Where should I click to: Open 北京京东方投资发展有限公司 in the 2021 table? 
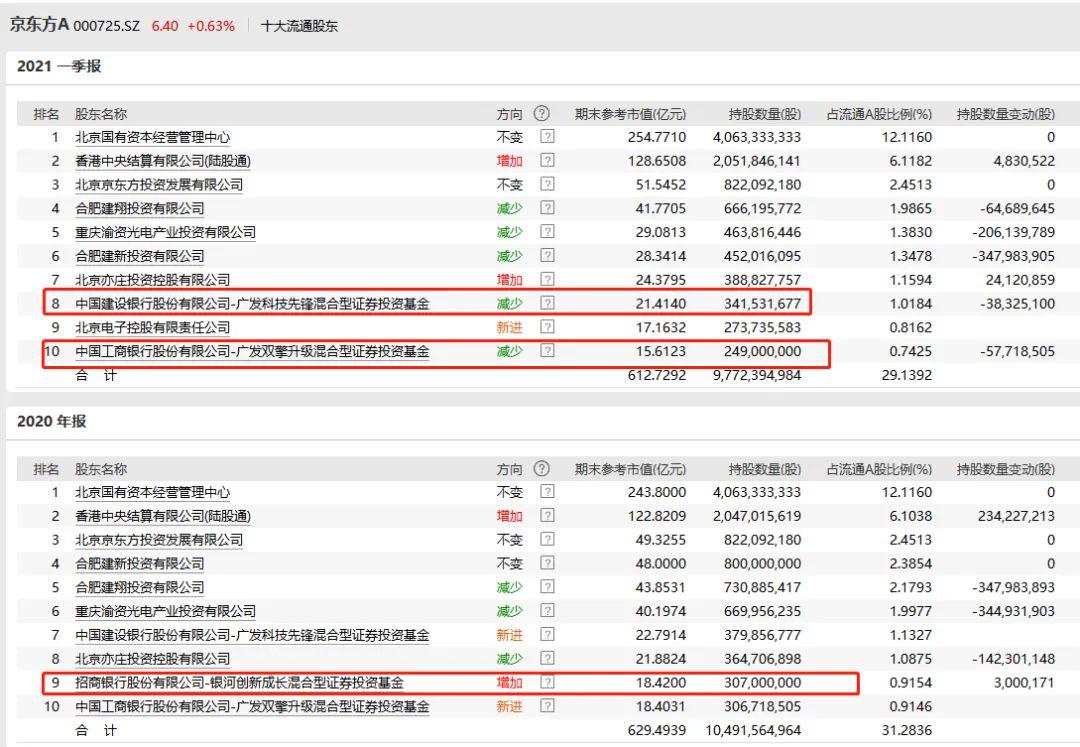point(158,185)
